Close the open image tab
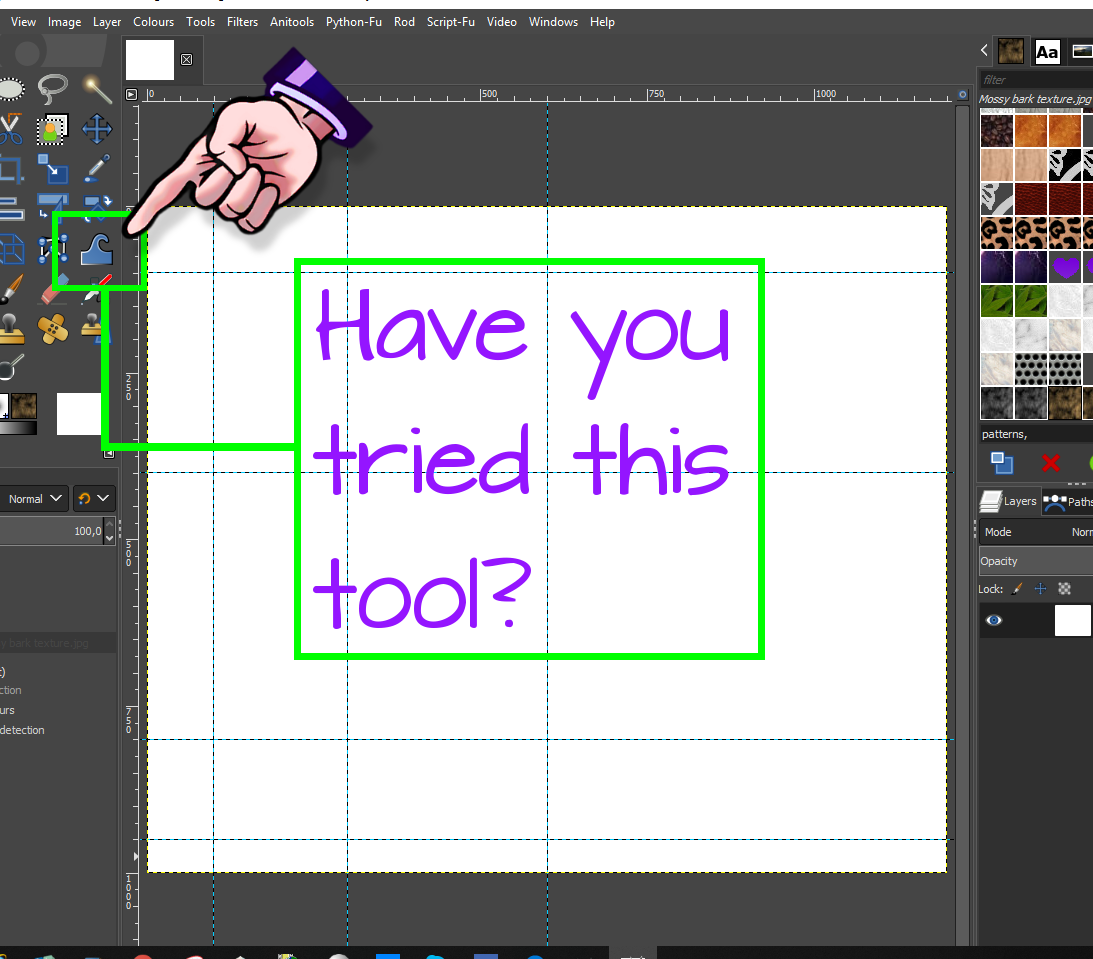The image size is (1093, 959). click(186, 59)
